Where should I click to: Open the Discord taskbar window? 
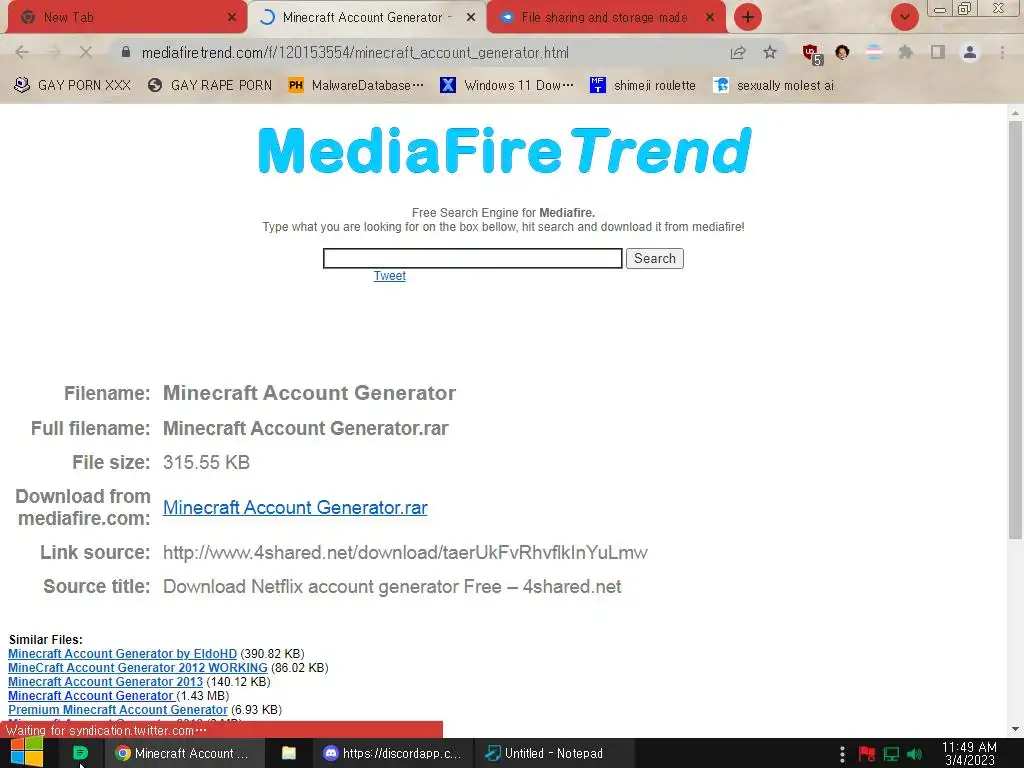coord(394,753)
